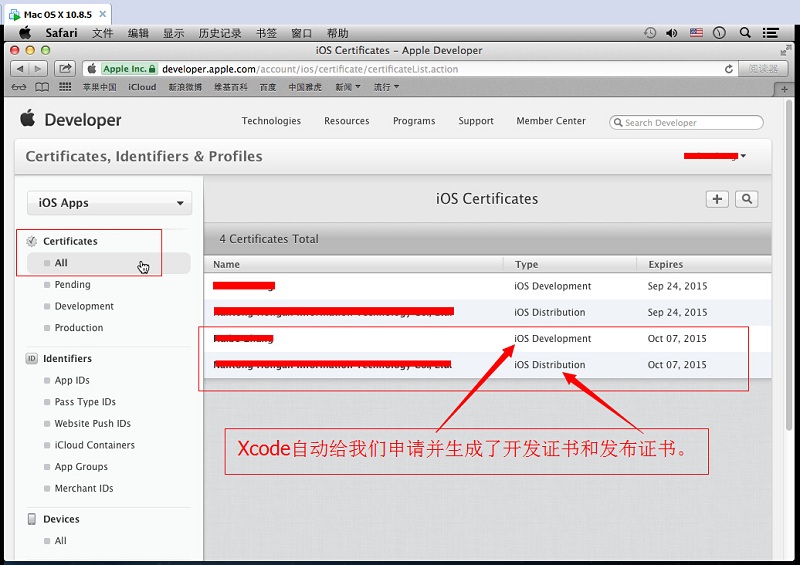
Task: Open the 窗口 menu
Action: point(302,33)
